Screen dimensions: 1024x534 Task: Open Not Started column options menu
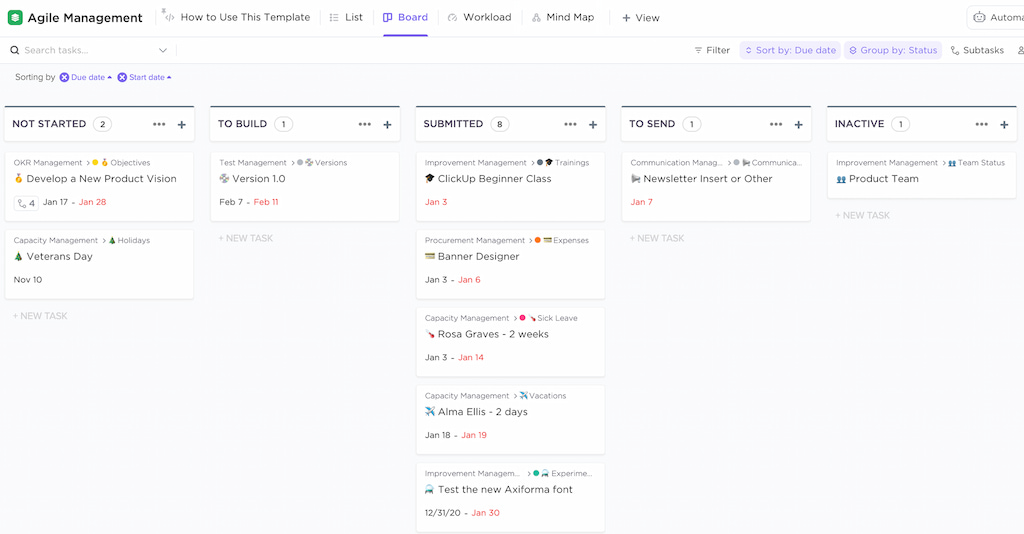tap(159, 124)
